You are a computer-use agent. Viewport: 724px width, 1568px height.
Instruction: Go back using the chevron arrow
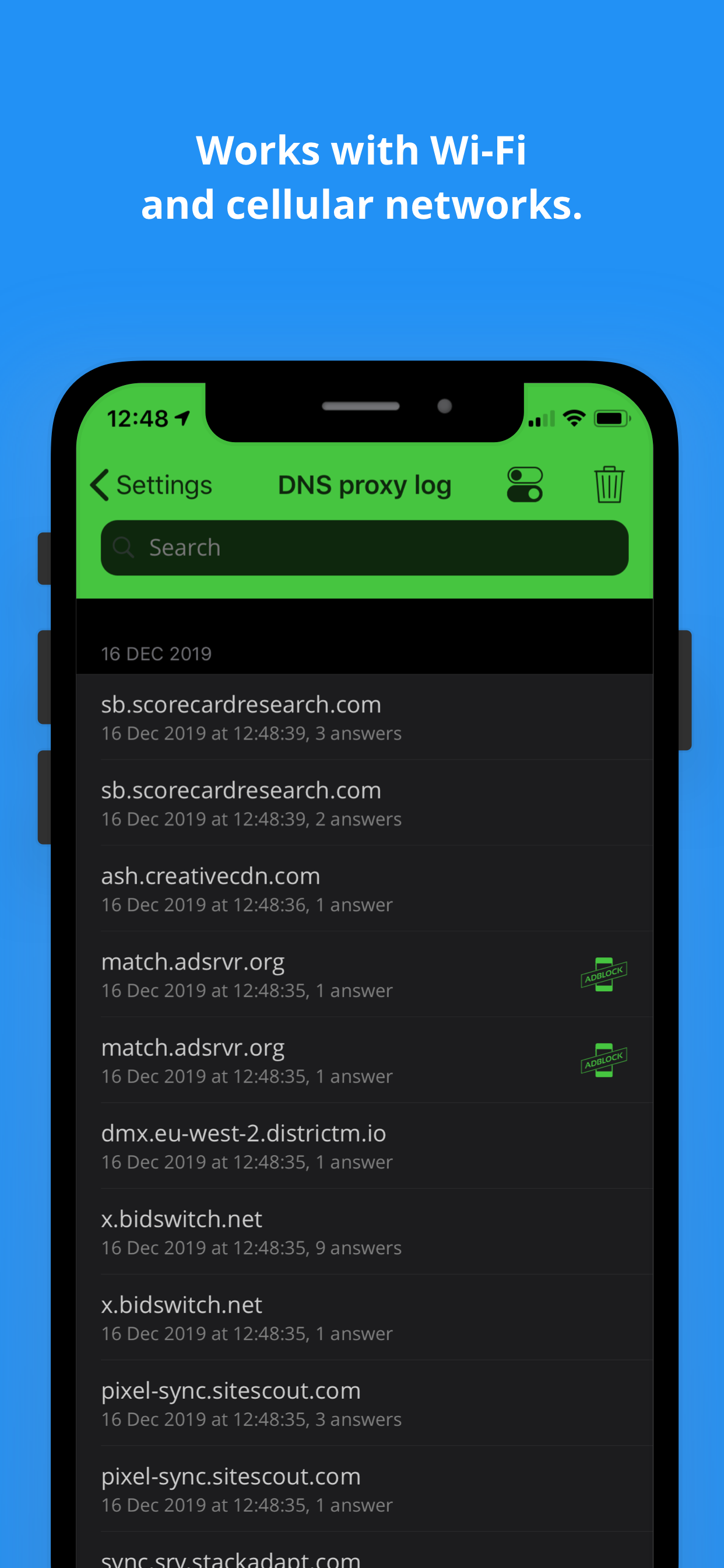pos(100,485)
